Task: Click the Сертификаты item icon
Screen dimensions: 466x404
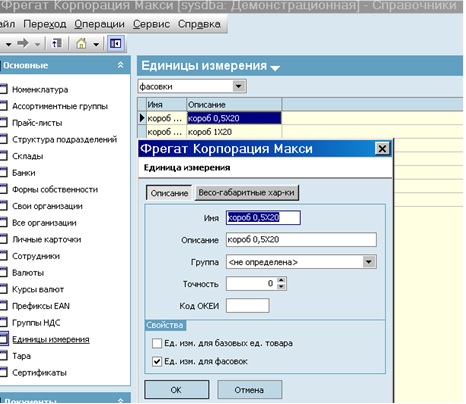Action: tap(3, 373)
